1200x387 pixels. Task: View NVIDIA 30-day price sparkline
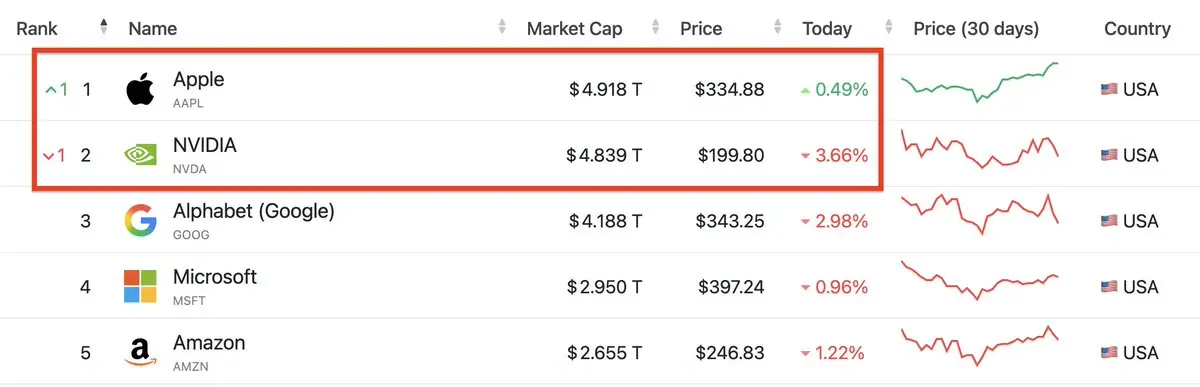tap(980, 150)
